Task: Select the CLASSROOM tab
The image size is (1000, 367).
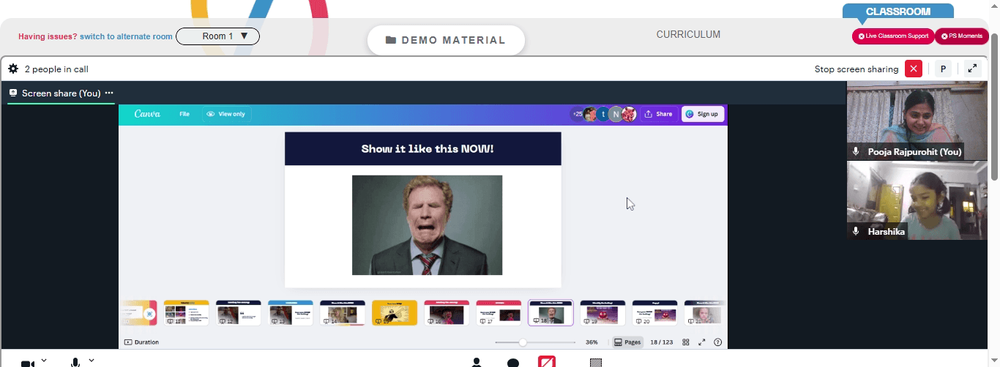Action: (x=898, y=11)
